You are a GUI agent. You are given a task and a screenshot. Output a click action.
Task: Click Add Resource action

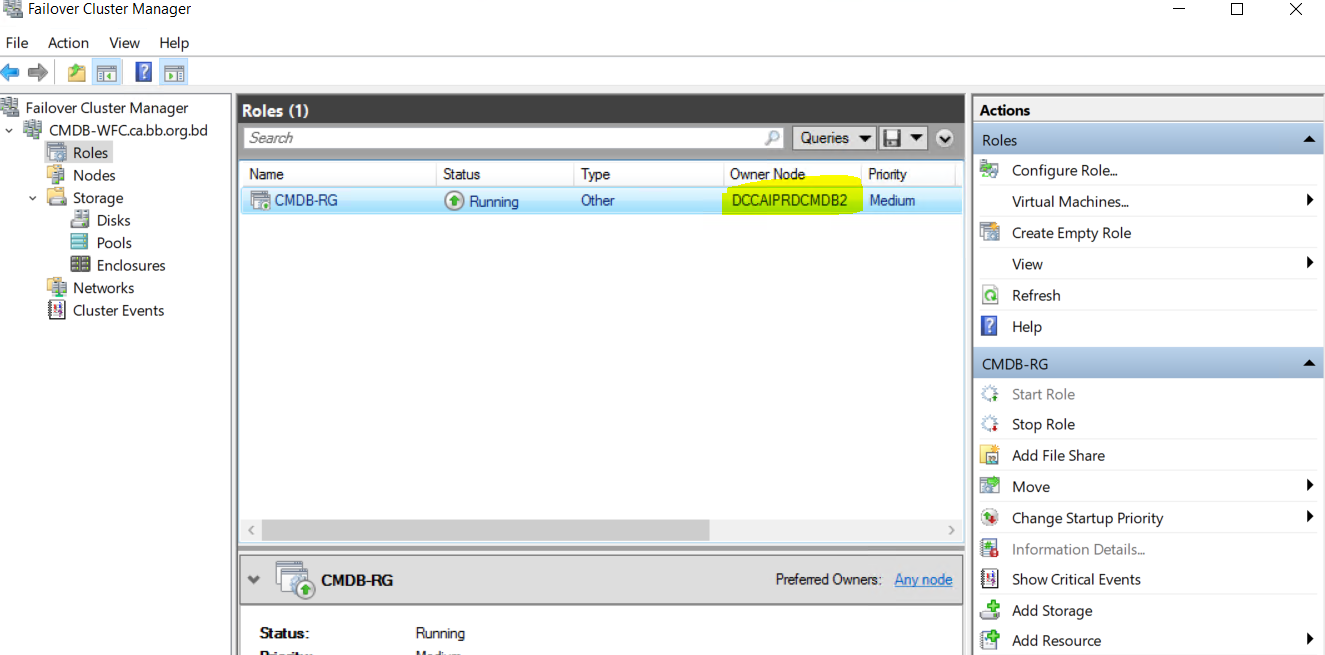point(1056,640)
